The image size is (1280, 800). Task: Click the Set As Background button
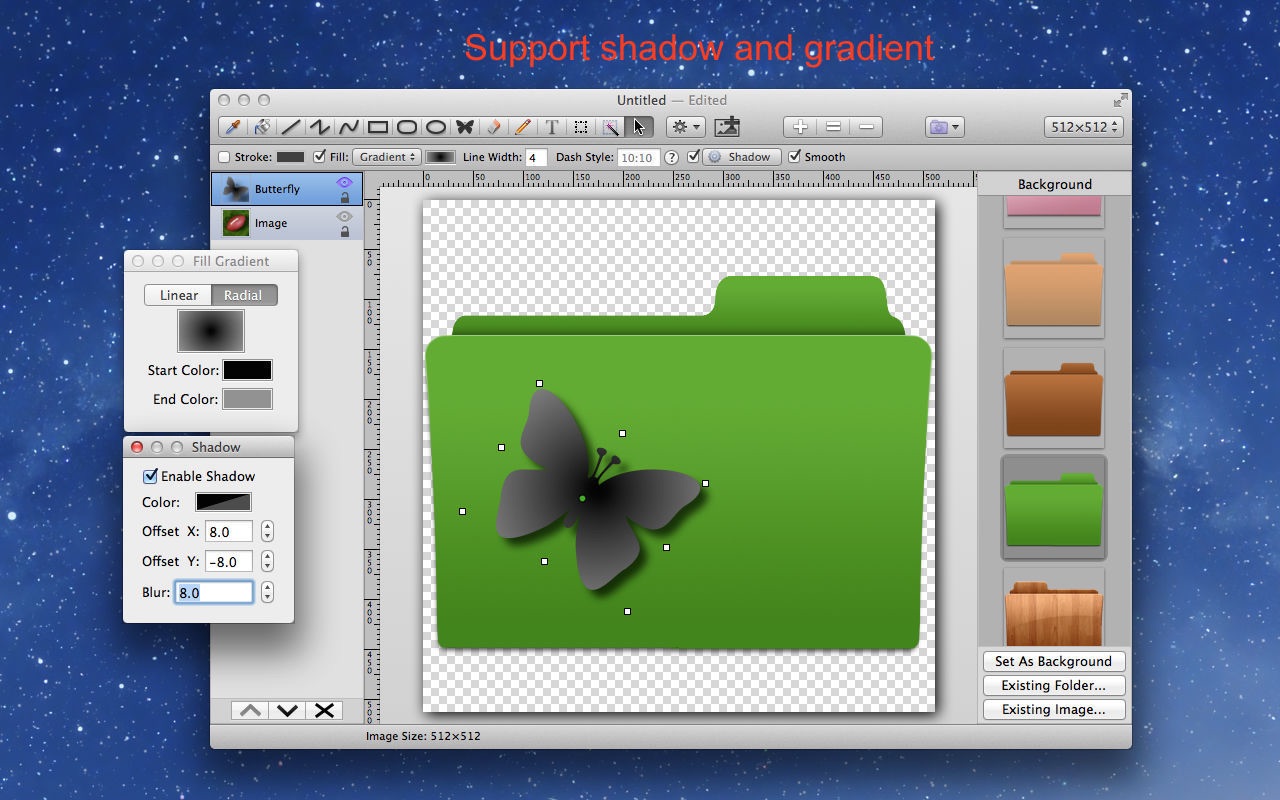(x=1053, y=661)
